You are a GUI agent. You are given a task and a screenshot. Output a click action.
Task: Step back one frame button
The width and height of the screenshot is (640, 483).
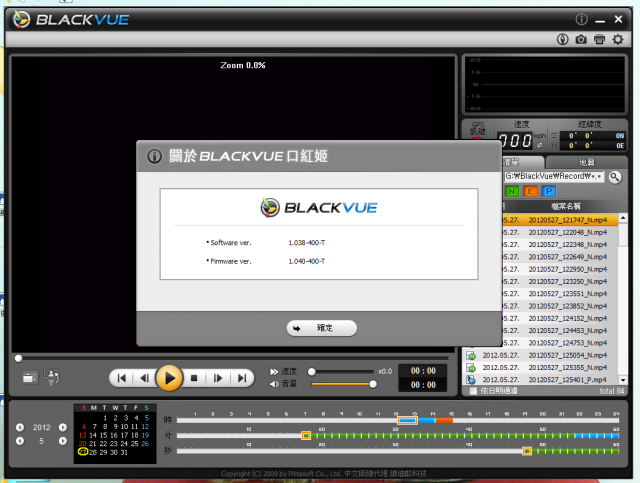144,378
